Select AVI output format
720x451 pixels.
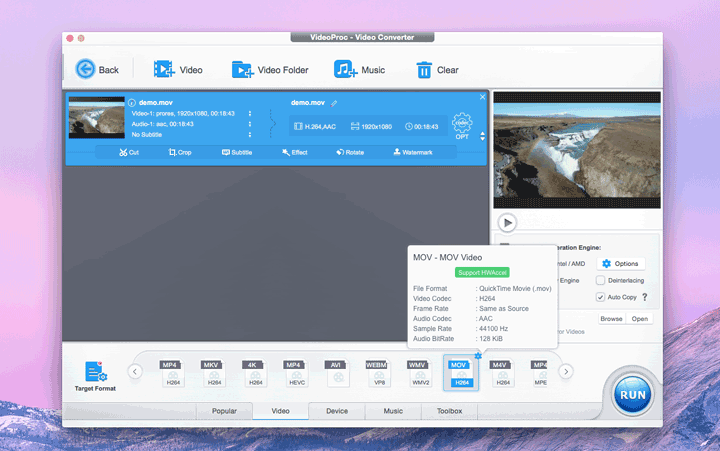[x=338, y=373]
